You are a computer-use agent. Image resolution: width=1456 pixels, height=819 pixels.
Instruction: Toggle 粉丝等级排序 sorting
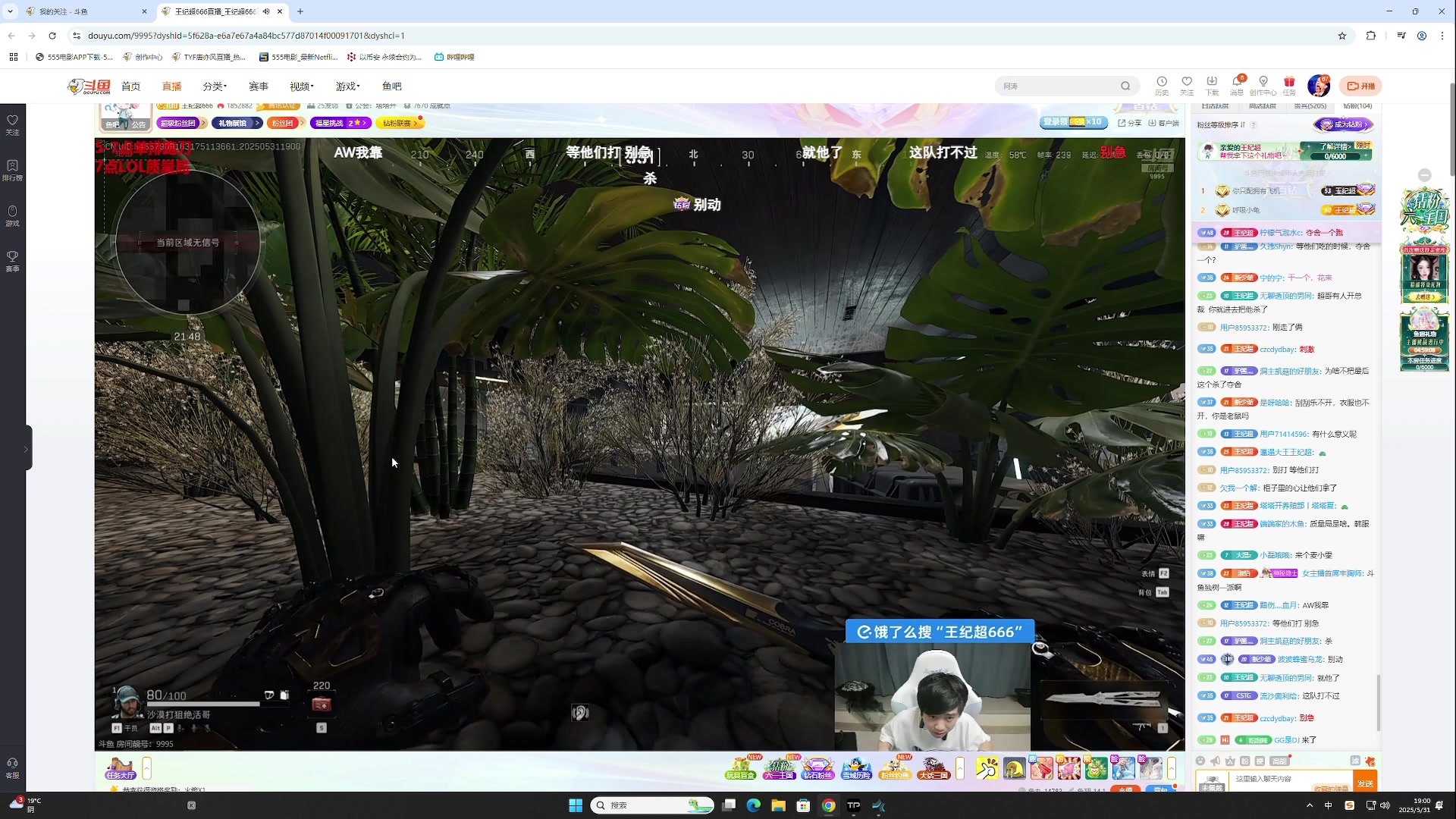[1221, 125]
